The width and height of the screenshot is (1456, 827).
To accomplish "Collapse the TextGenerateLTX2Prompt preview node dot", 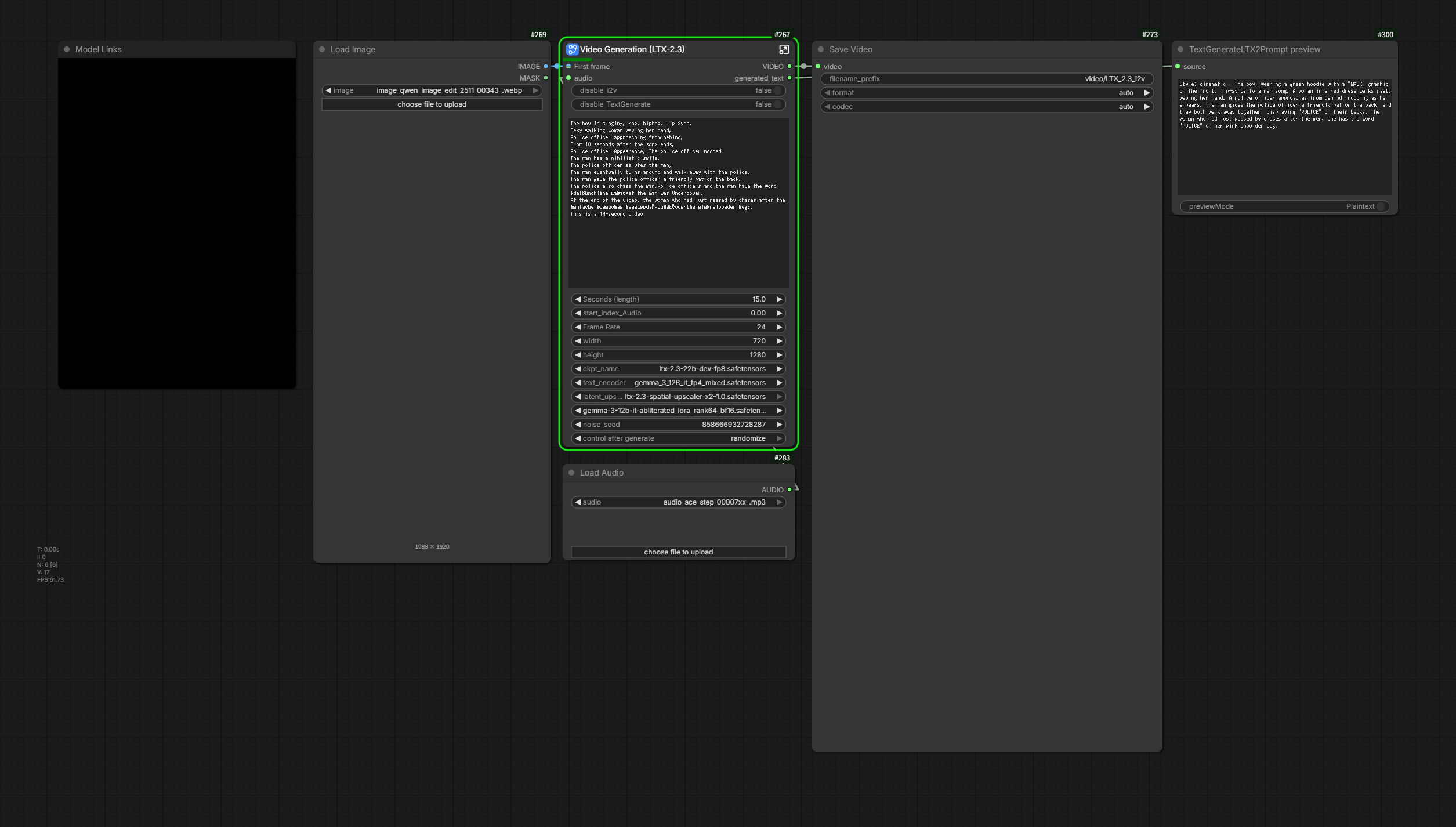I will click(x=1180, y=49).
